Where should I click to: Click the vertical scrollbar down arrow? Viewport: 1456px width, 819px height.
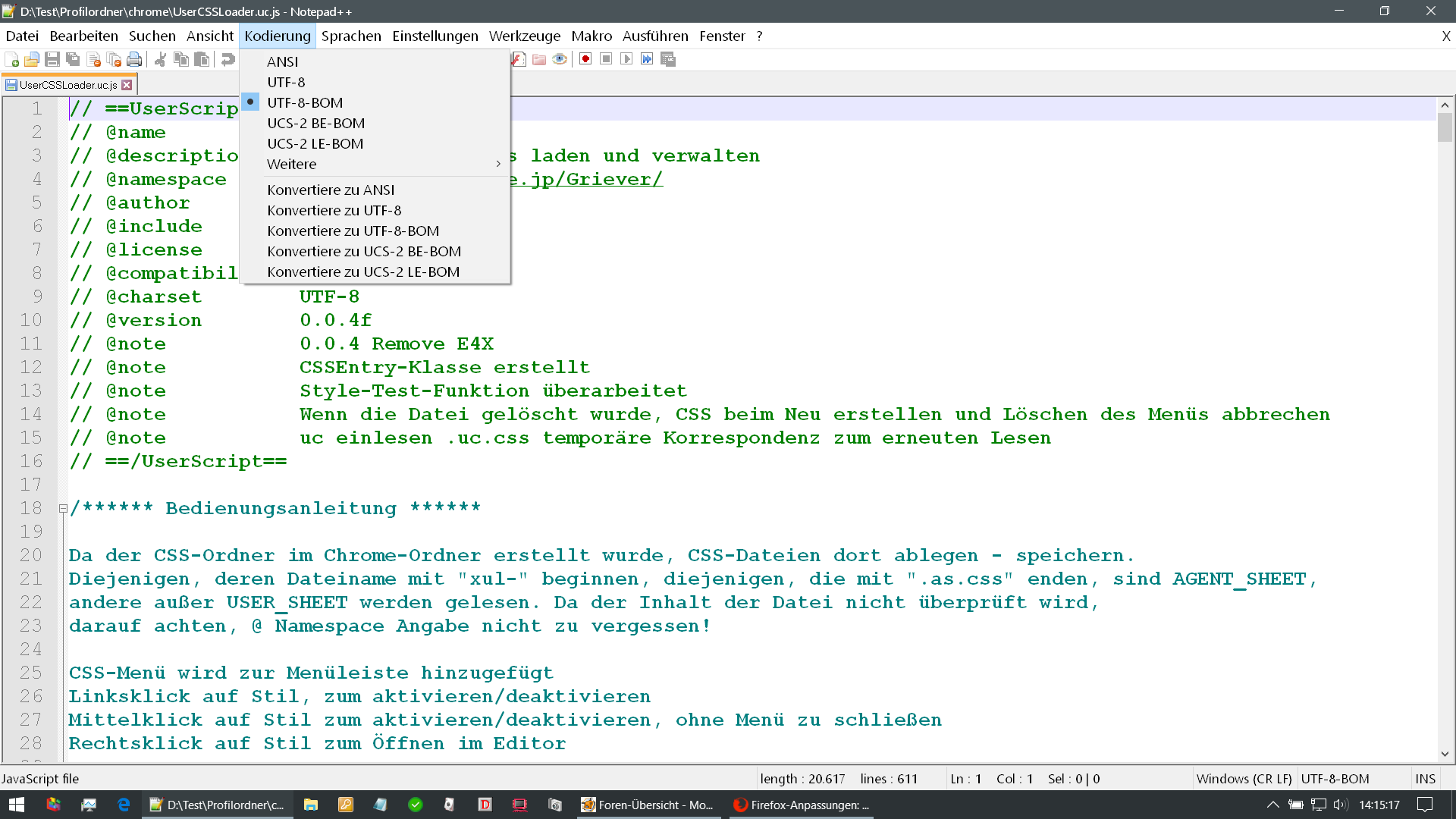point(1445,754)
